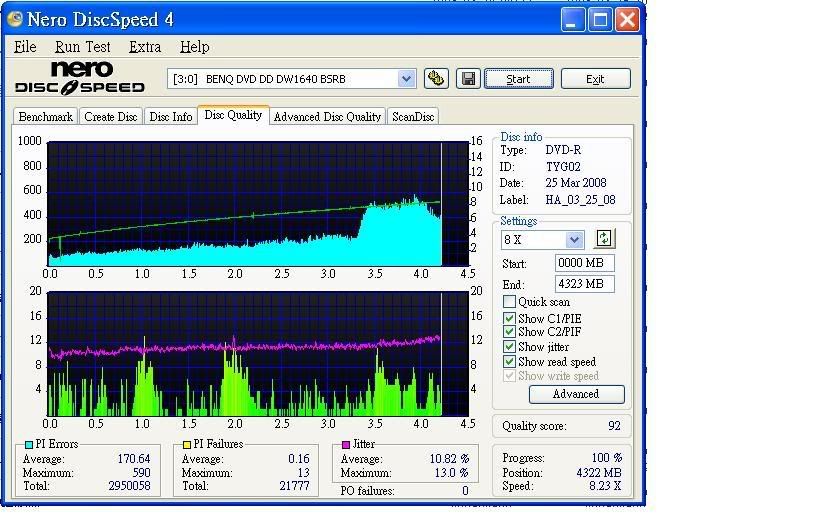Switch to the Disc Info tab
Screen dimensions: 840x525
point(171,116)
